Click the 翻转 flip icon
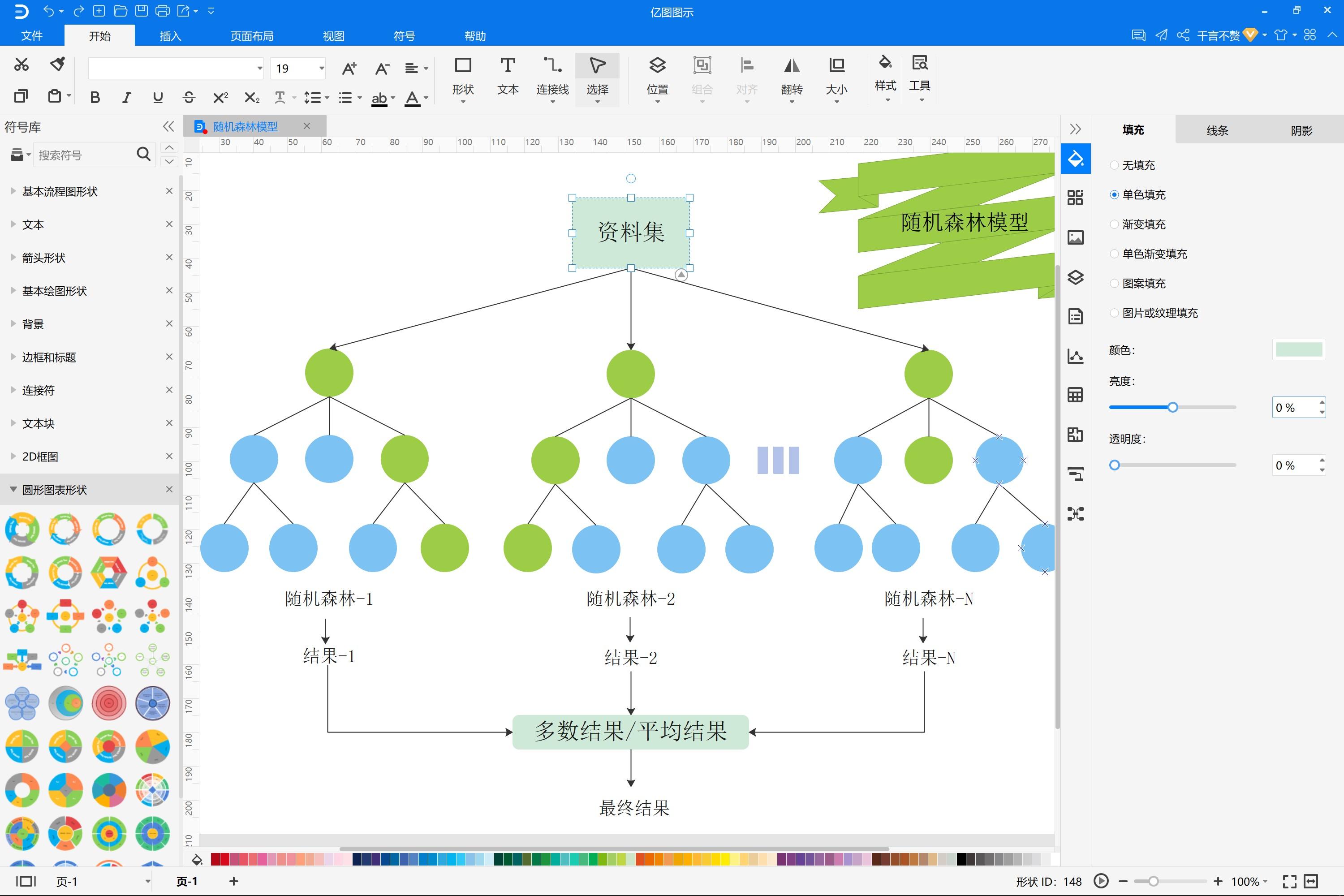This screenshot has width=1344, height=896. coord(793,77)
